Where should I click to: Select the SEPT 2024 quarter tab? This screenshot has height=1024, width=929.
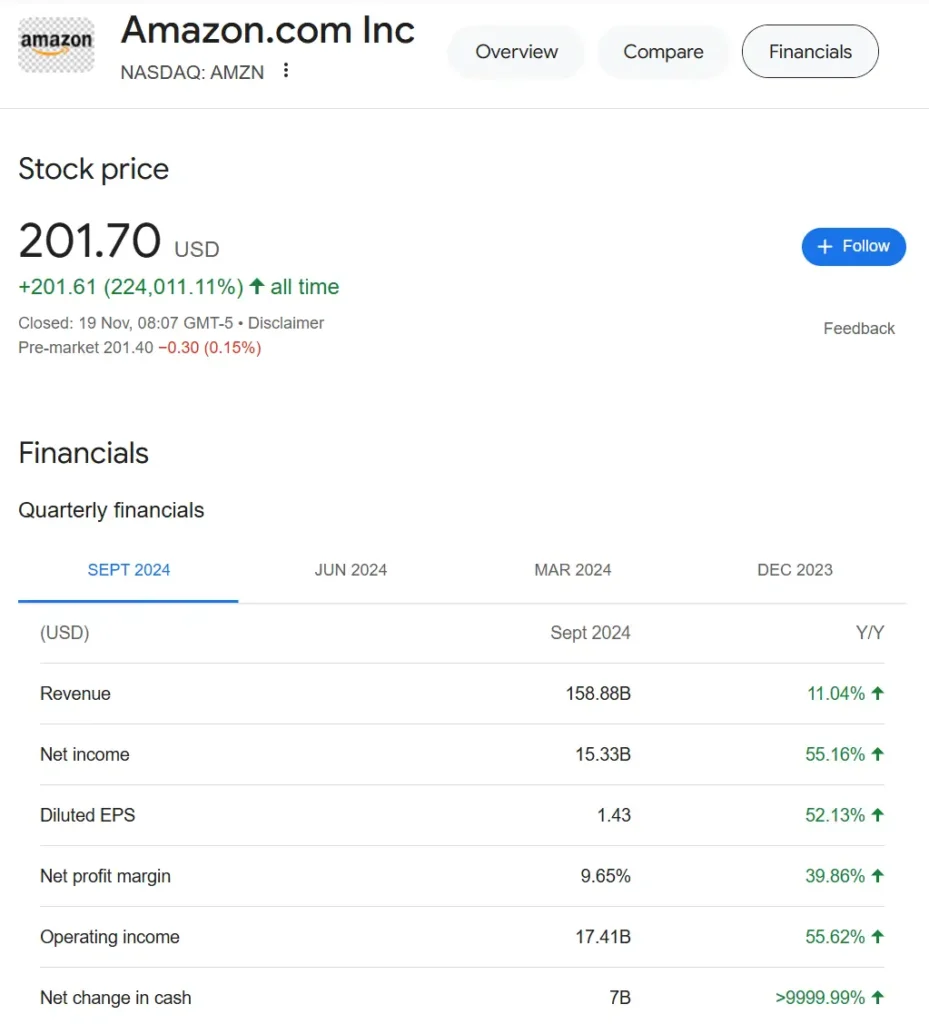pos(129,571)
